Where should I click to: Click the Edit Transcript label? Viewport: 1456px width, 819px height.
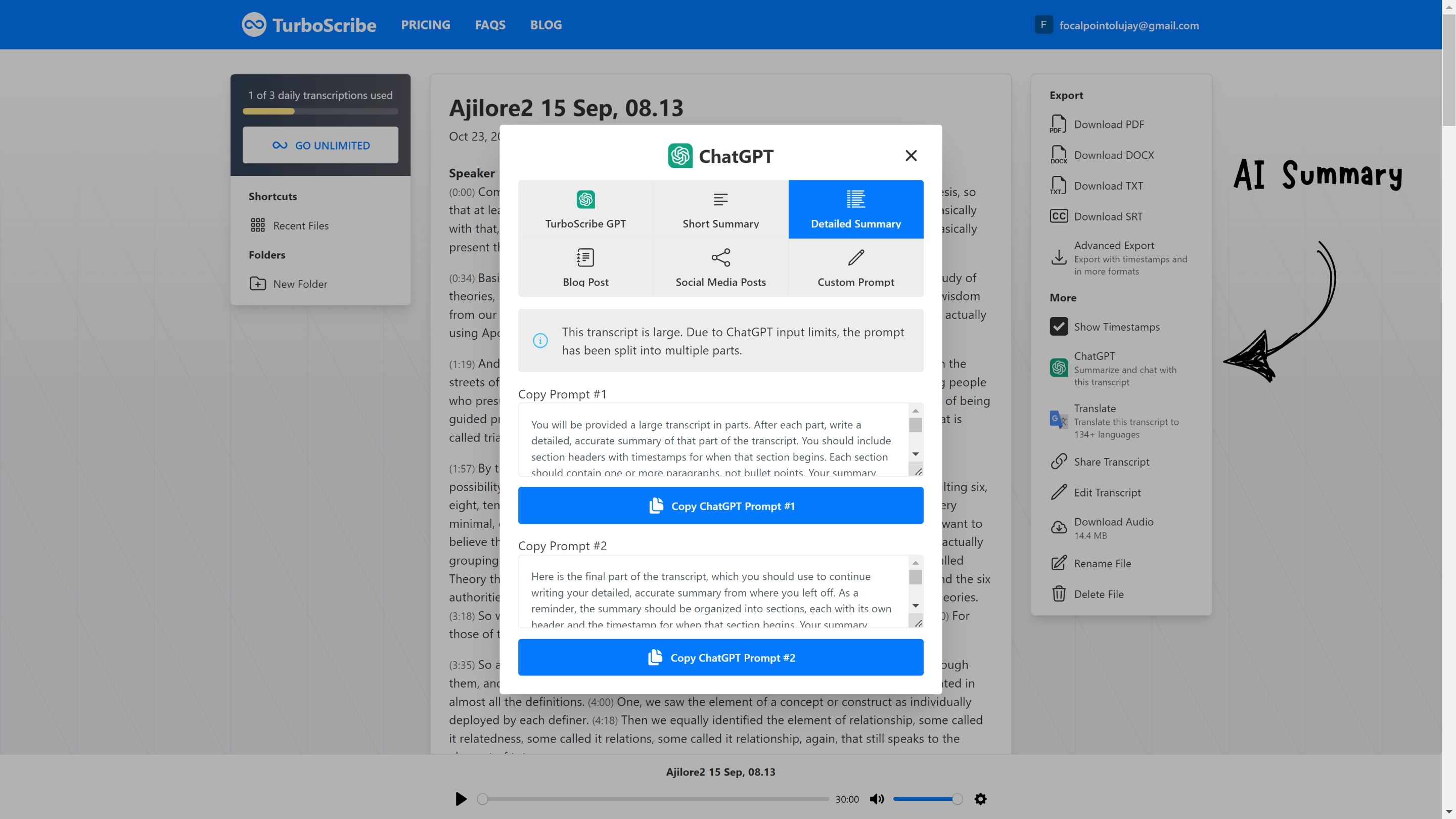[x=1107, y=492]
